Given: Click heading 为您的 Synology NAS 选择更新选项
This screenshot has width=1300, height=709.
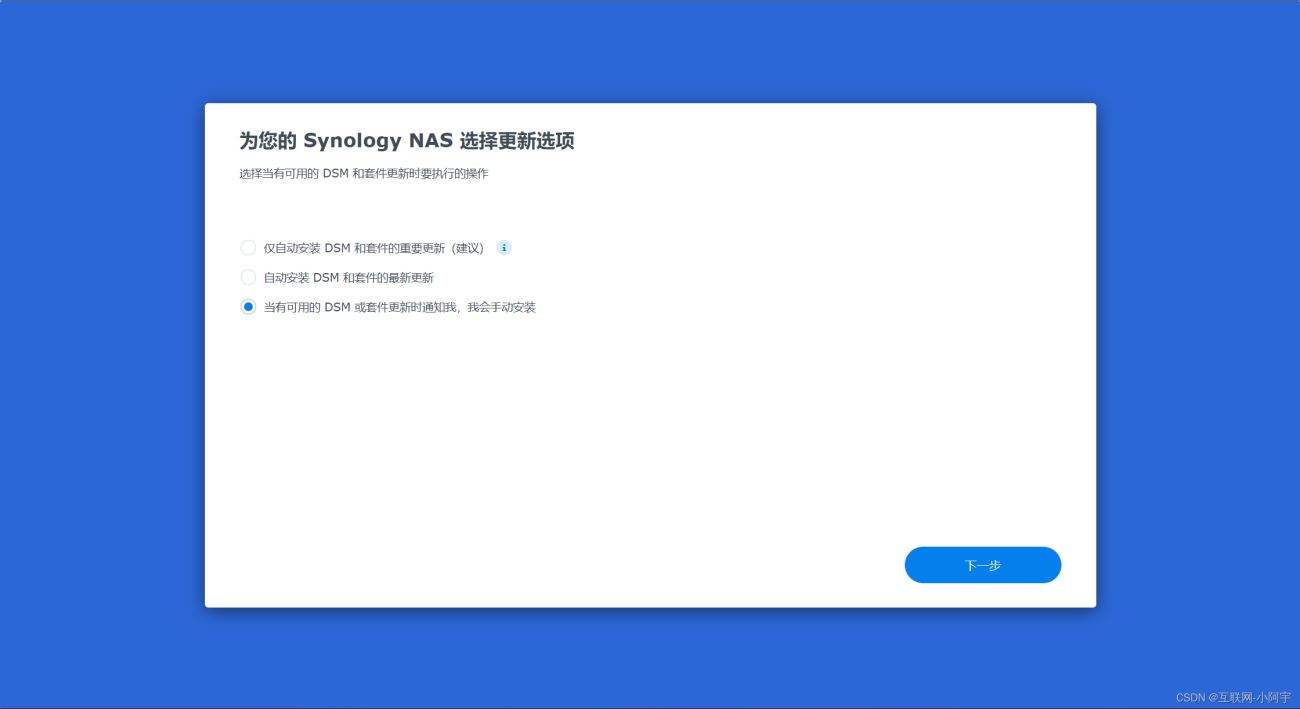Looking at the screenshot, I should tap(407, 141).
